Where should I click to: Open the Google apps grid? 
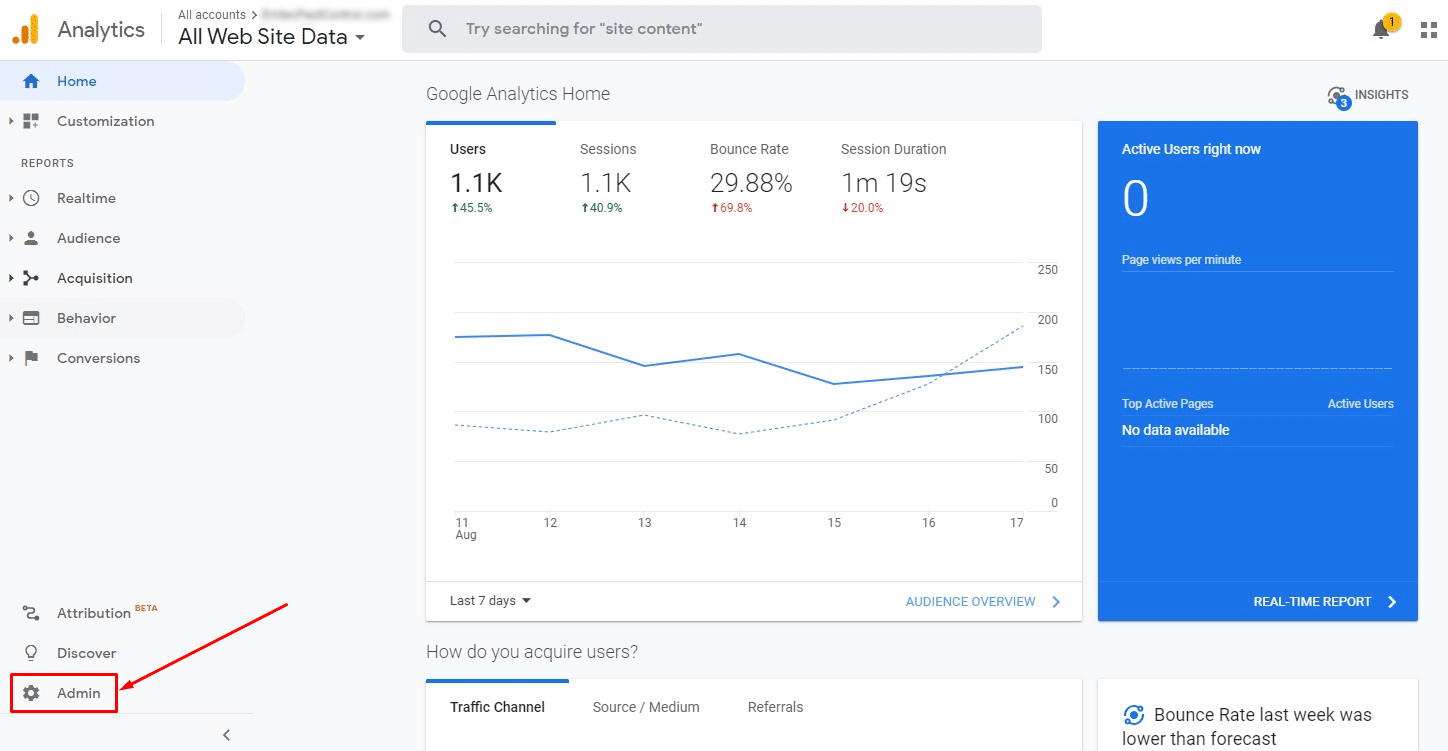pos(1429,30)
